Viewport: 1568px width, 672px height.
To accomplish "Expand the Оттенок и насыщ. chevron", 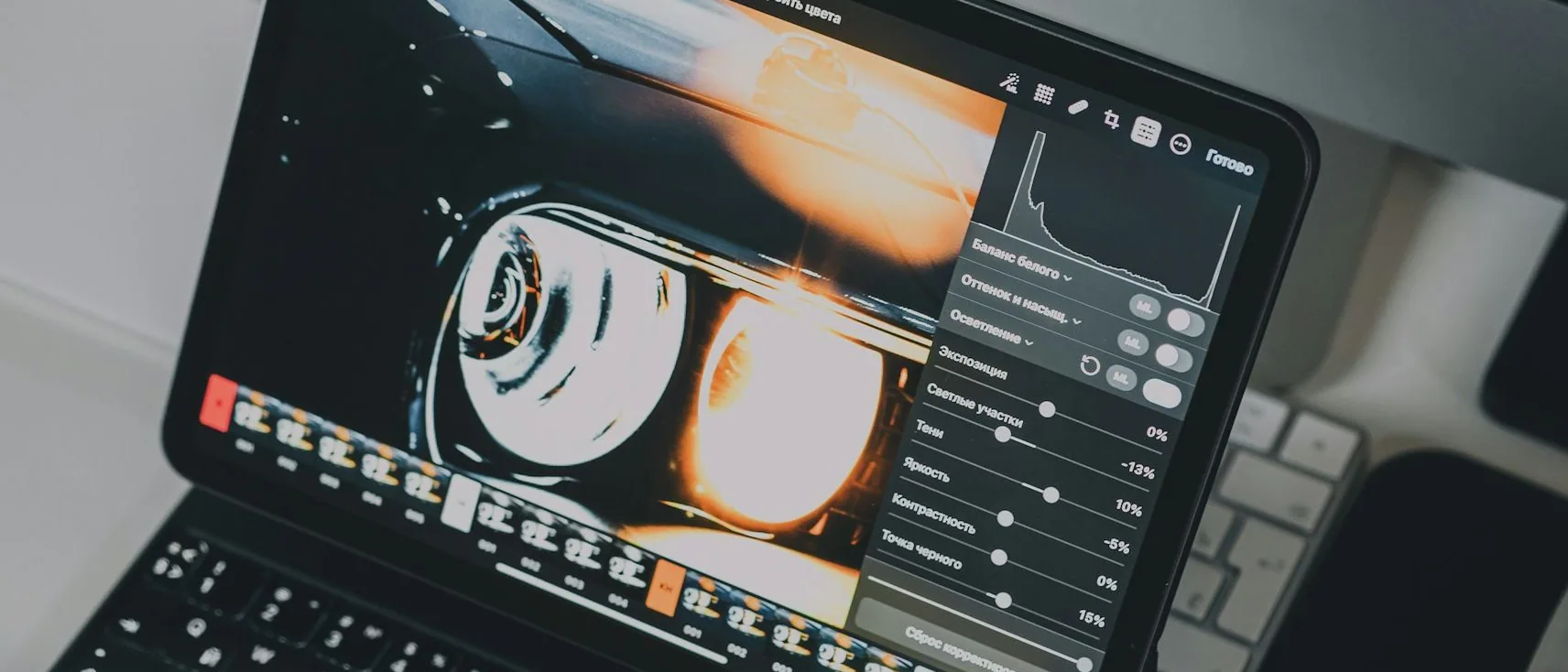I will tap(1076, 321).
